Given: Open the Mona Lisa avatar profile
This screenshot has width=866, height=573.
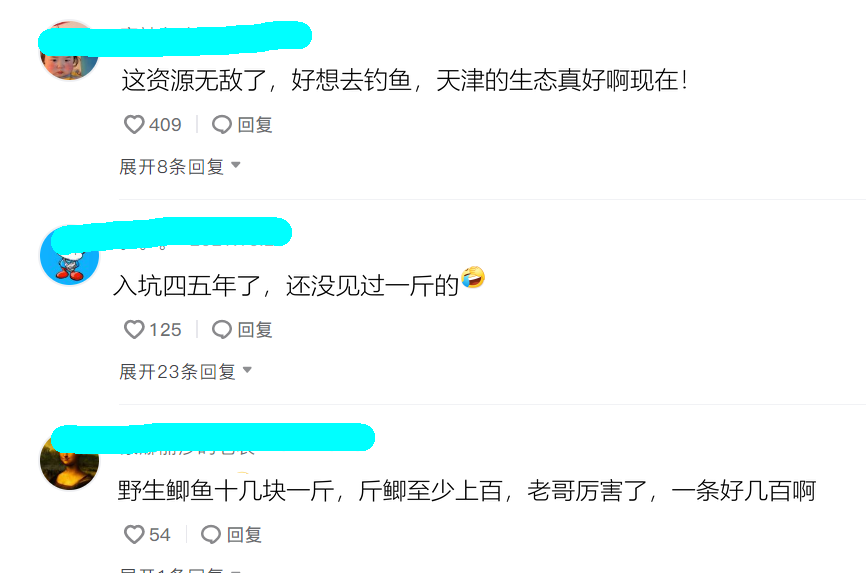Looking at the screenshot, I should click(69, 461).
